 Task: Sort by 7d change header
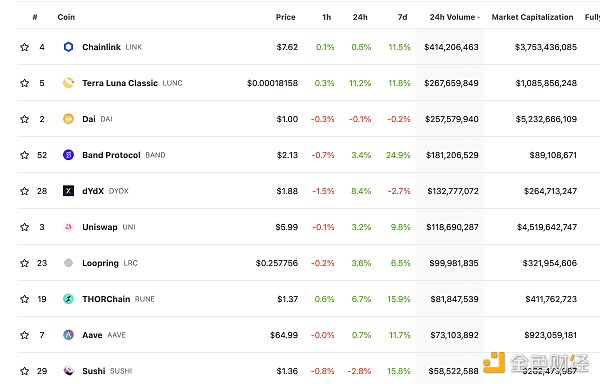(403, 17)
